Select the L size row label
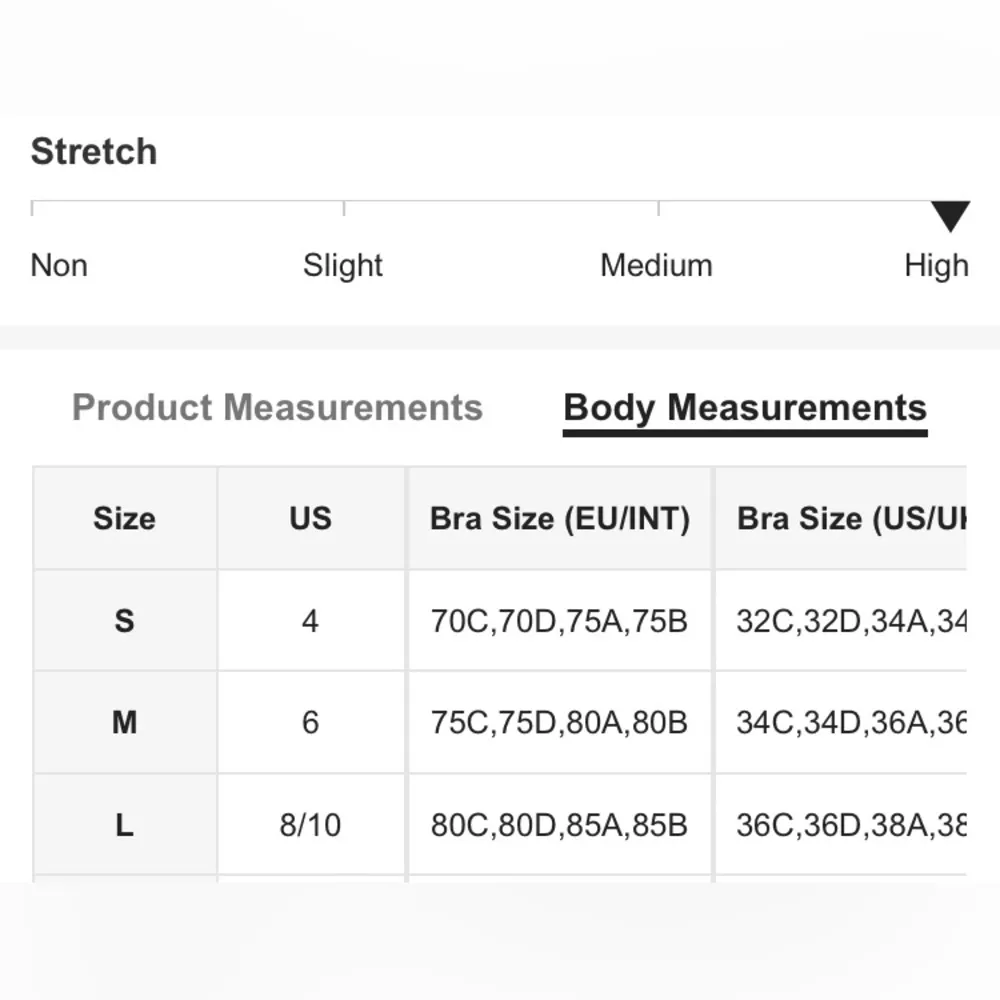 pyautogui.click(x=124, y=825)
